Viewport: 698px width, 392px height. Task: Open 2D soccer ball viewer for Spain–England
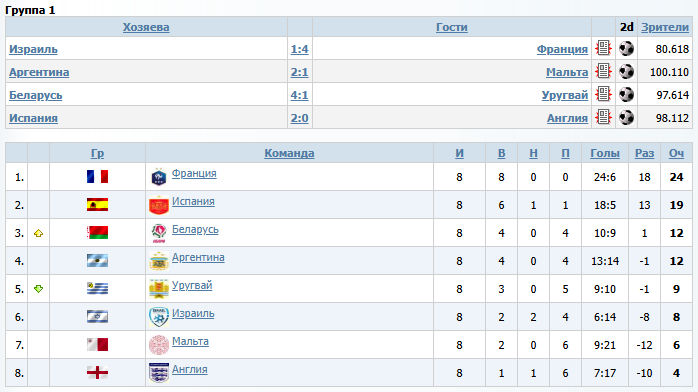[626, 117]
